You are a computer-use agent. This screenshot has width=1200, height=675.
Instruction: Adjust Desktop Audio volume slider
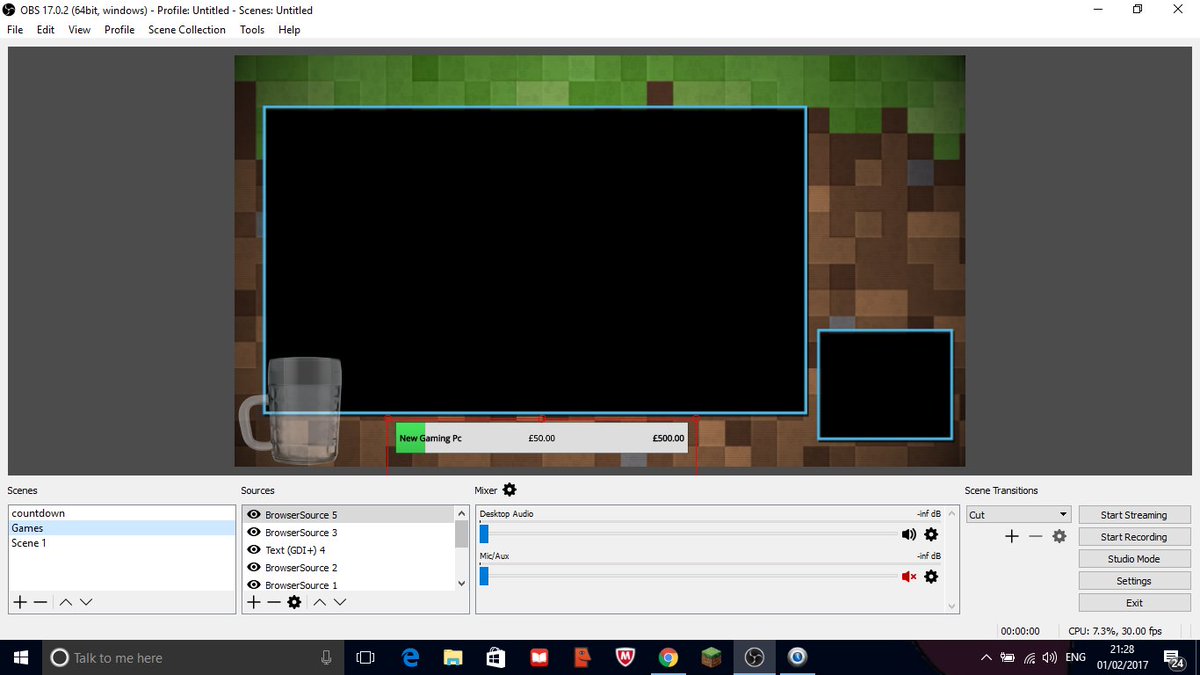click(x=484, y=535)
